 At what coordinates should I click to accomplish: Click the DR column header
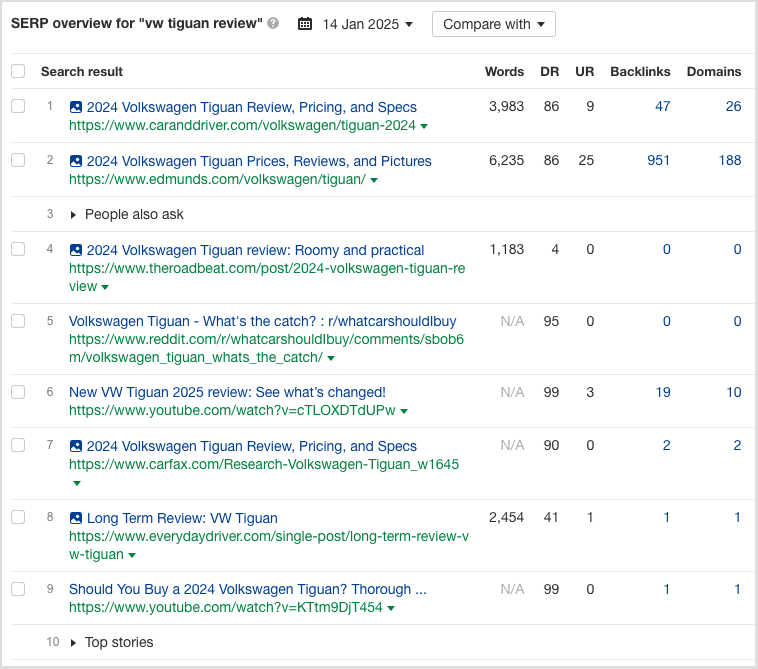pyautogui.click(x=550, y=72)
